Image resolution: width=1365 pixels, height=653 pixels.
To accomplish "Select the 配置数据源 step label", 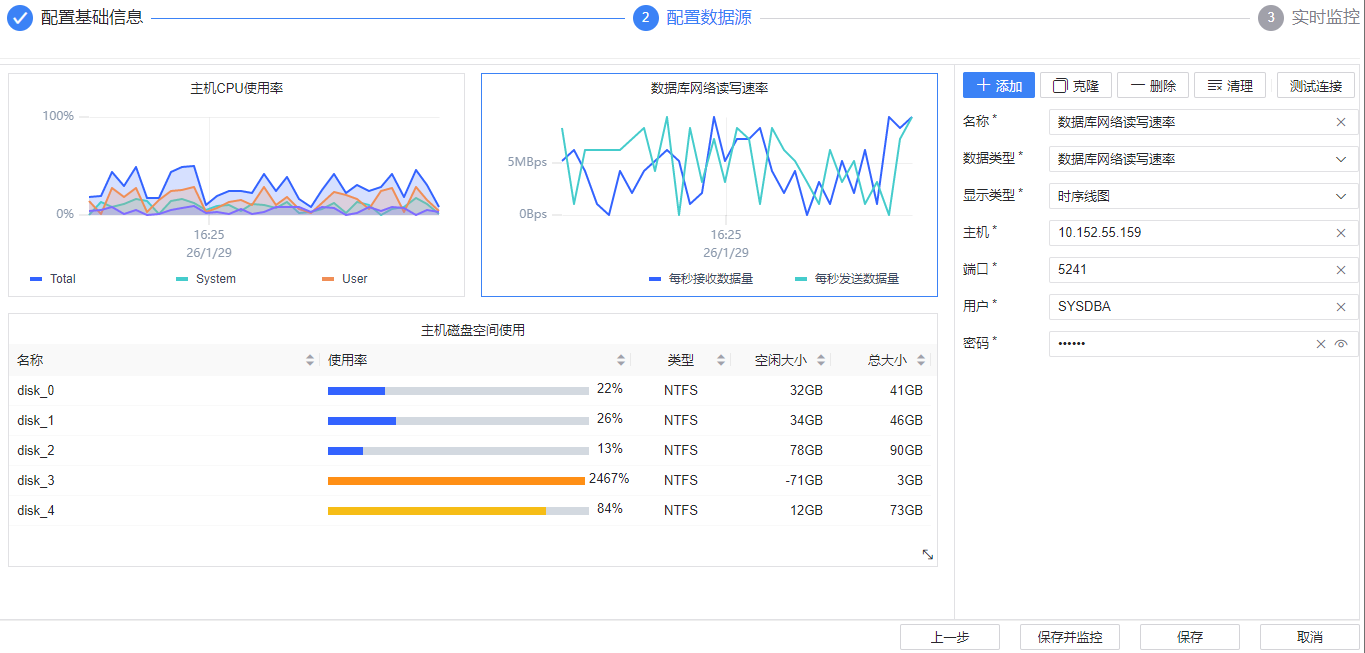I will point(709,17).
